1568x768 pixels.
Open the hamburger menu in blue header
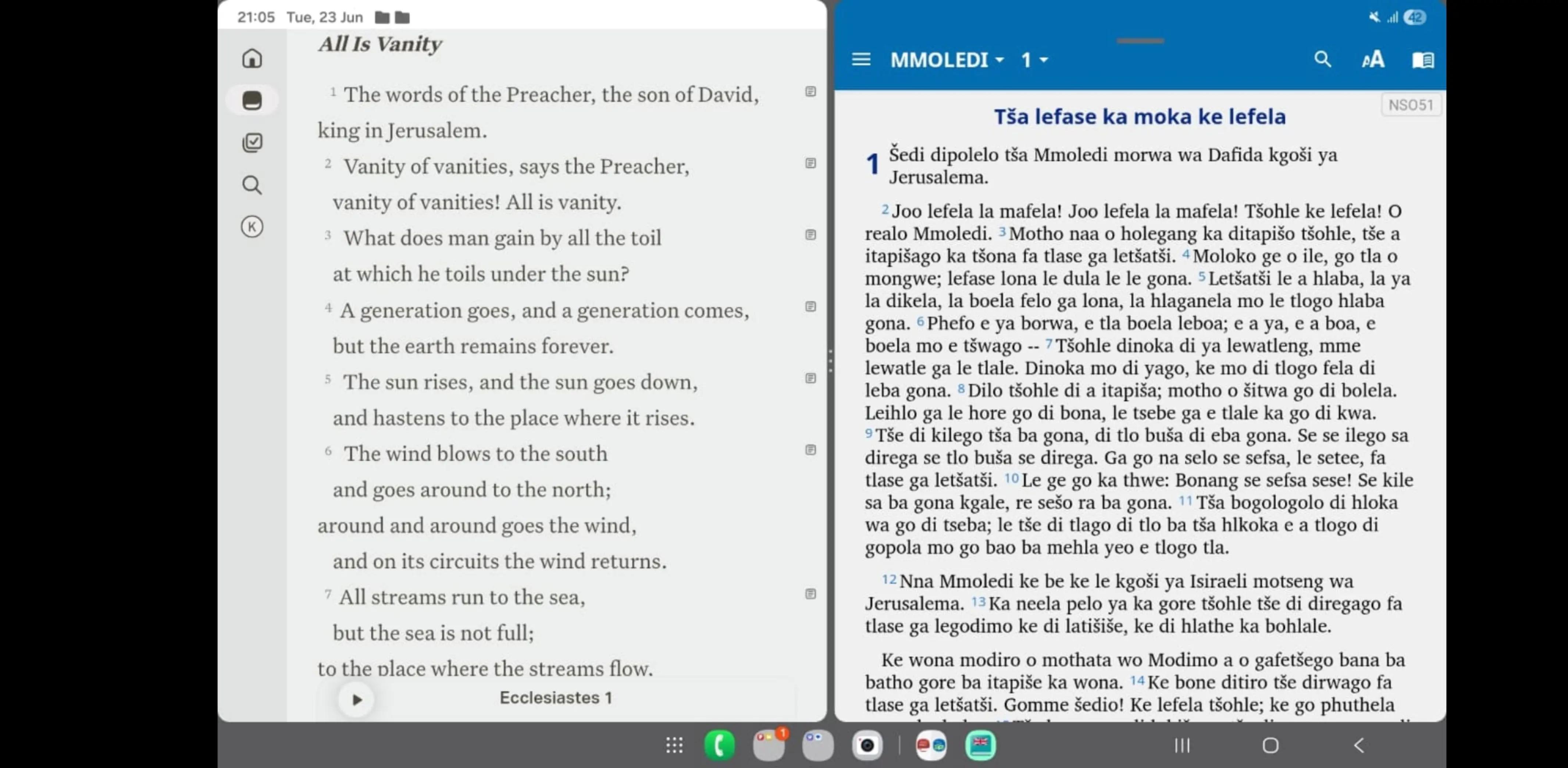pyautogui.click(x=861, y=60)
